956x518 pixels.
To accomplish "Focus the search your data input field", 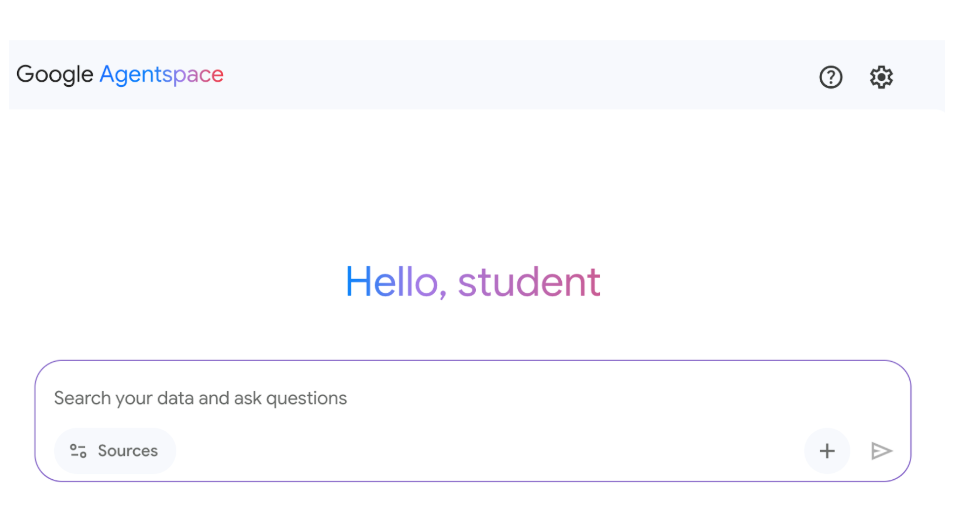I will tap(473, 398).
